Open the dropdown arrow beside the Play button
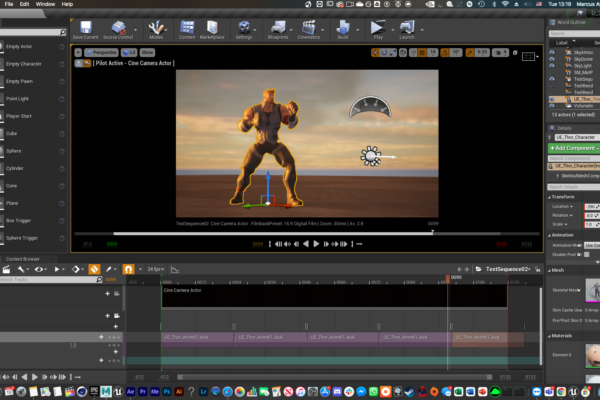The width and height of the screenshot is (600, 400). (393, 29)
